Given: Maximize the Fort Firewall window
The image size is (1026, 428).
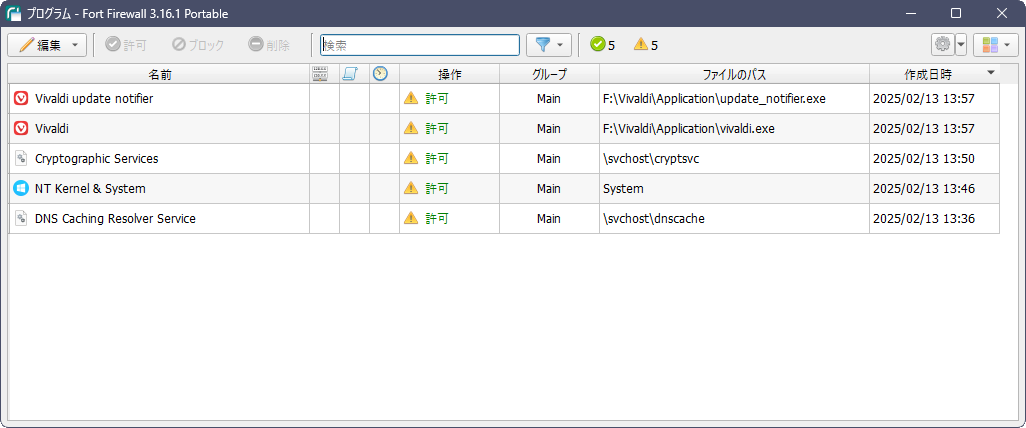Looking at the screenshot, I should (955, 13).
